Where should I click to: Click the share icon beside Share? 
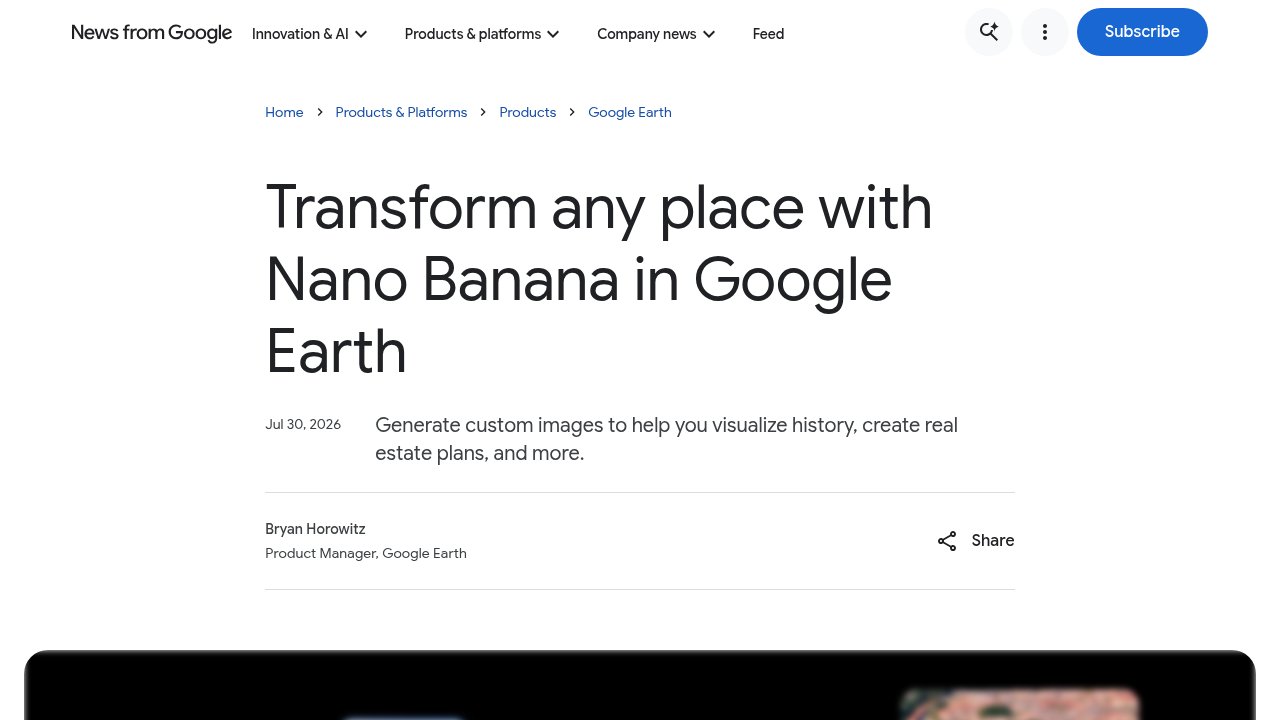click(947, 541)
